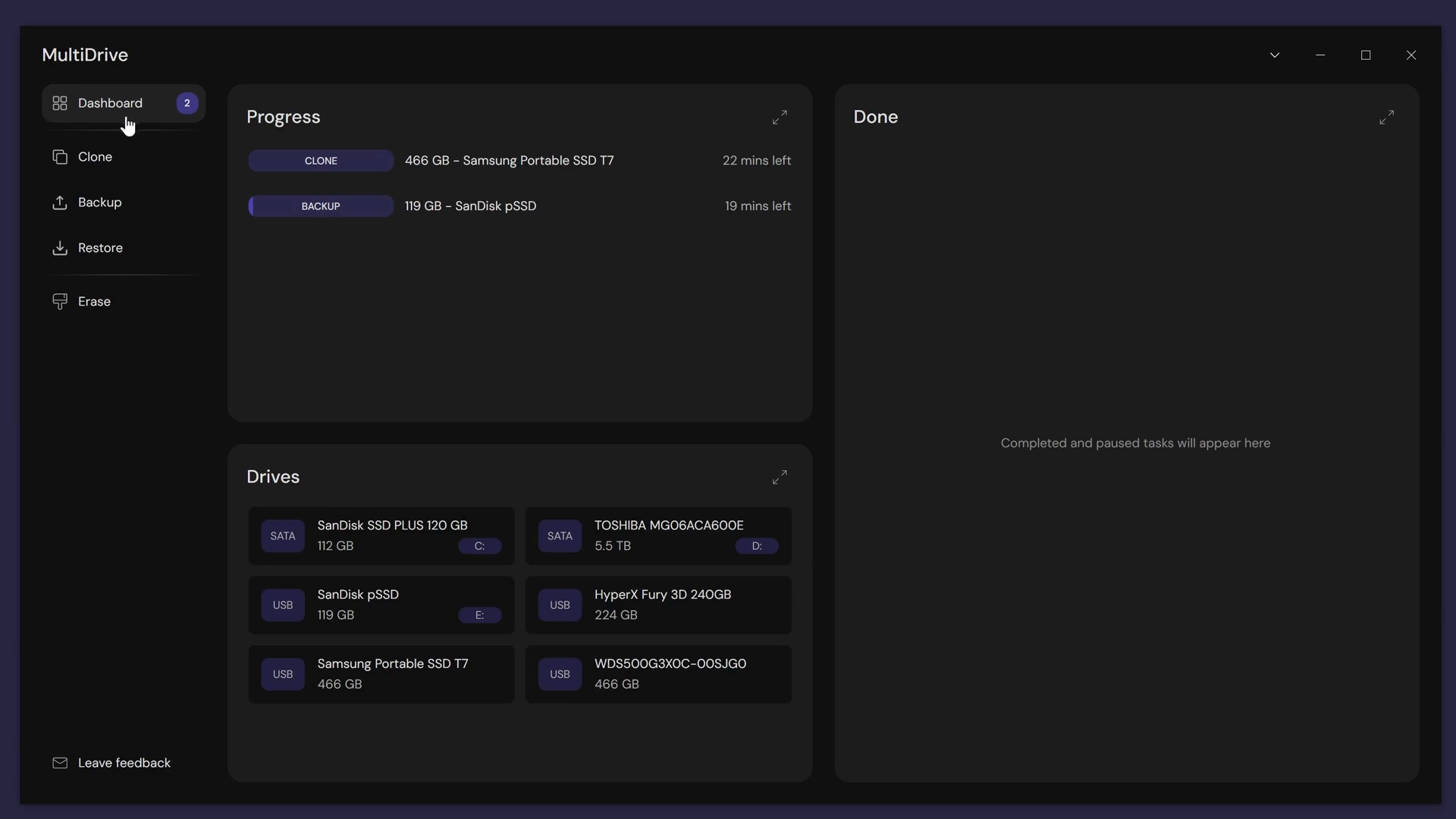Open the Leave feedback link
The image size is (1456, 819).
click(x=124, y=763)
